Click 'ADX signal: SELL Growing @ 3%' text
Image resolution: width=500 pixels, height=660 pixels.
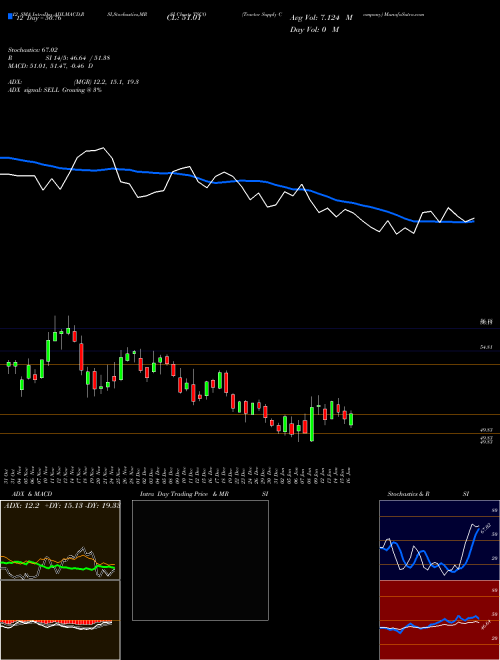[x=55, y=90]
